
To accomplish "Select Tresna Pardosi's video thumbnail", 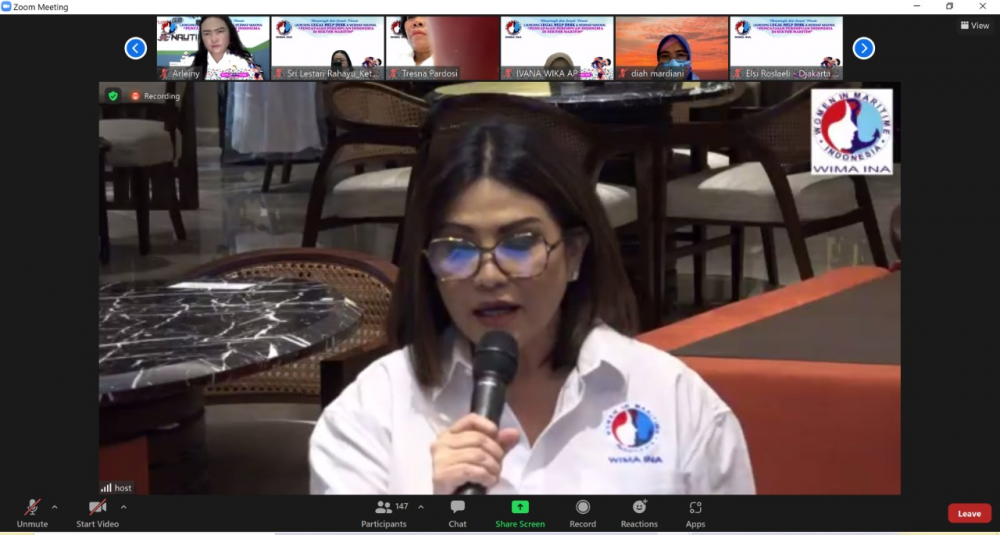I will click(x=443, y=48).
